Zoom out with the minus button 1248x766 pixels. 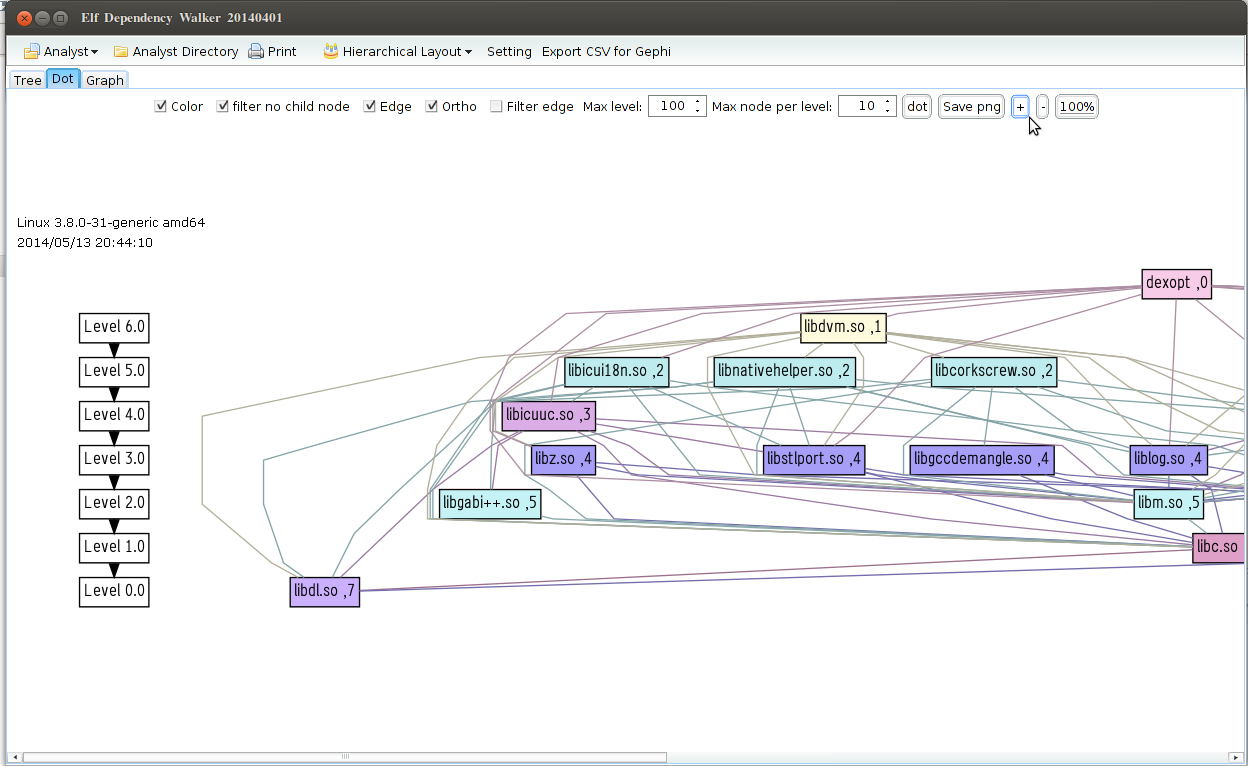tap(1042, 107)
